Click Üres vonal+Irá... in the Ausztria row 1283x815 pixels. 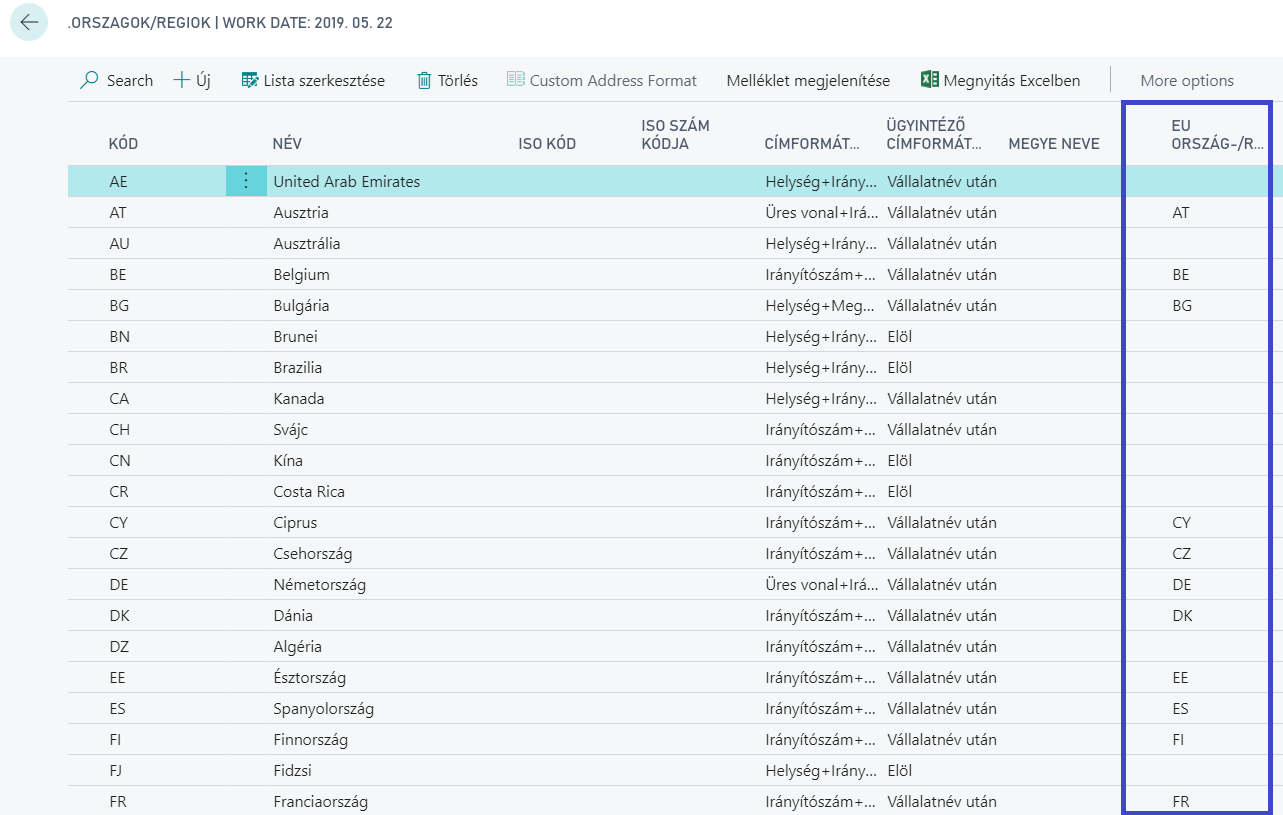point(822,213)
